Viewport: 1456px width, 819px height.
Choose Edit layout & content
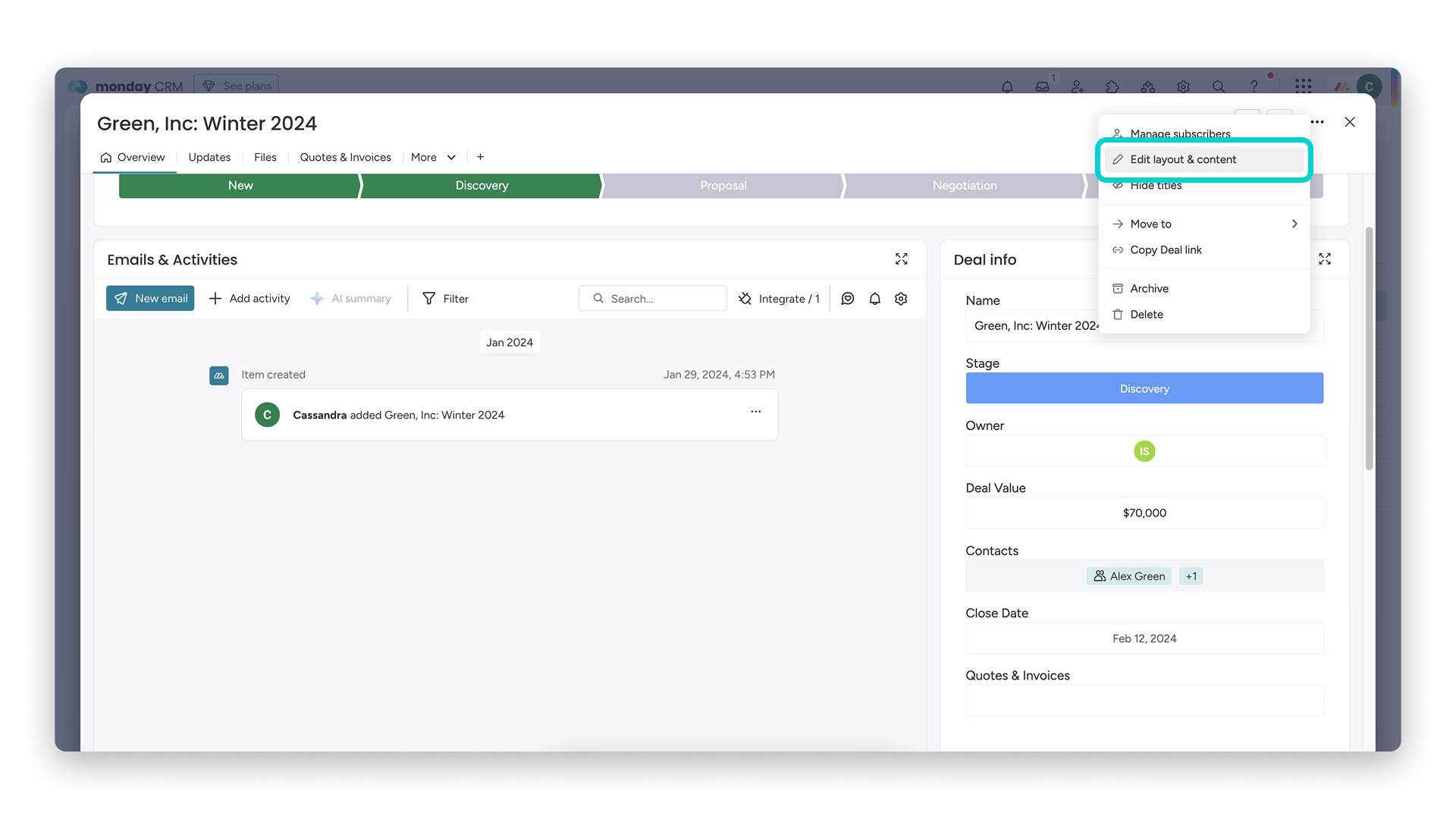(x=1204, y=159)
